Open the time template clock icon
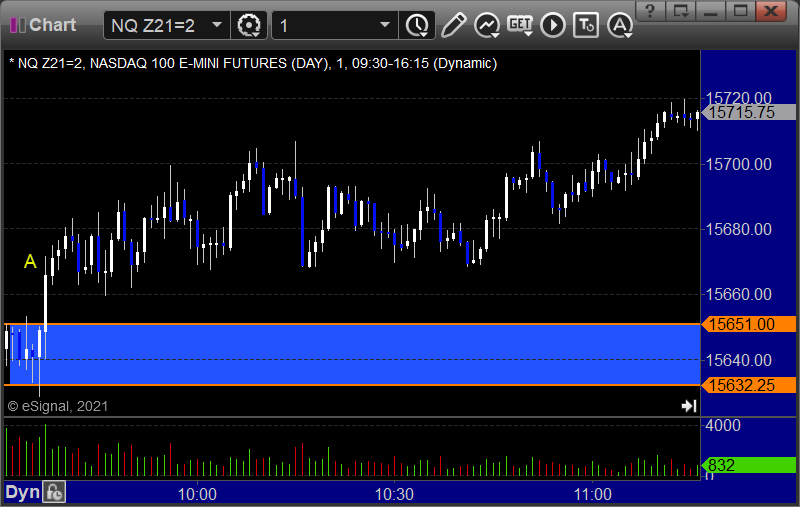 (x=417, y=25)
